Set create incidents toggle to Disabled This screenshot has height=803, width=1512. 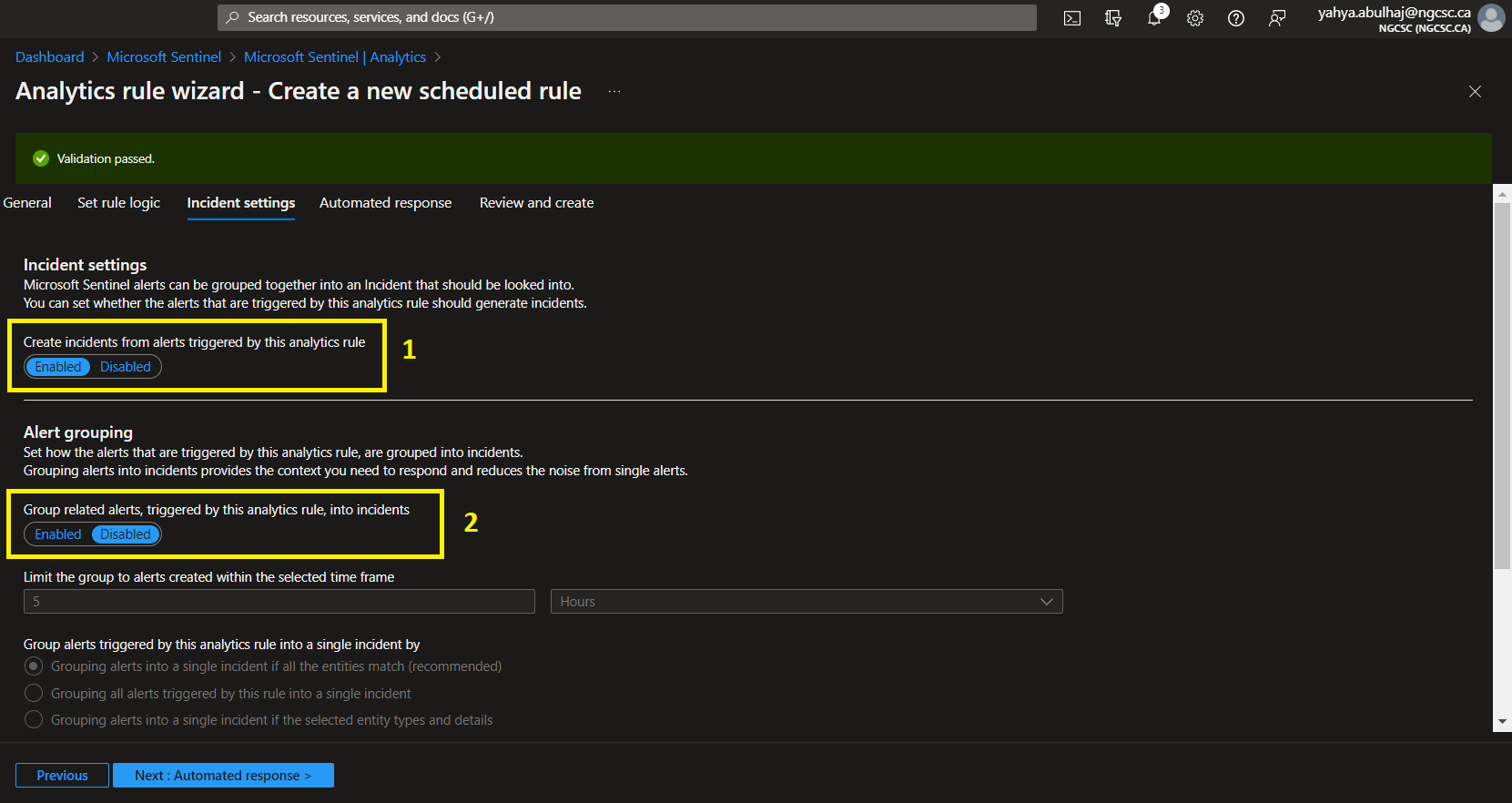[126, 367]
